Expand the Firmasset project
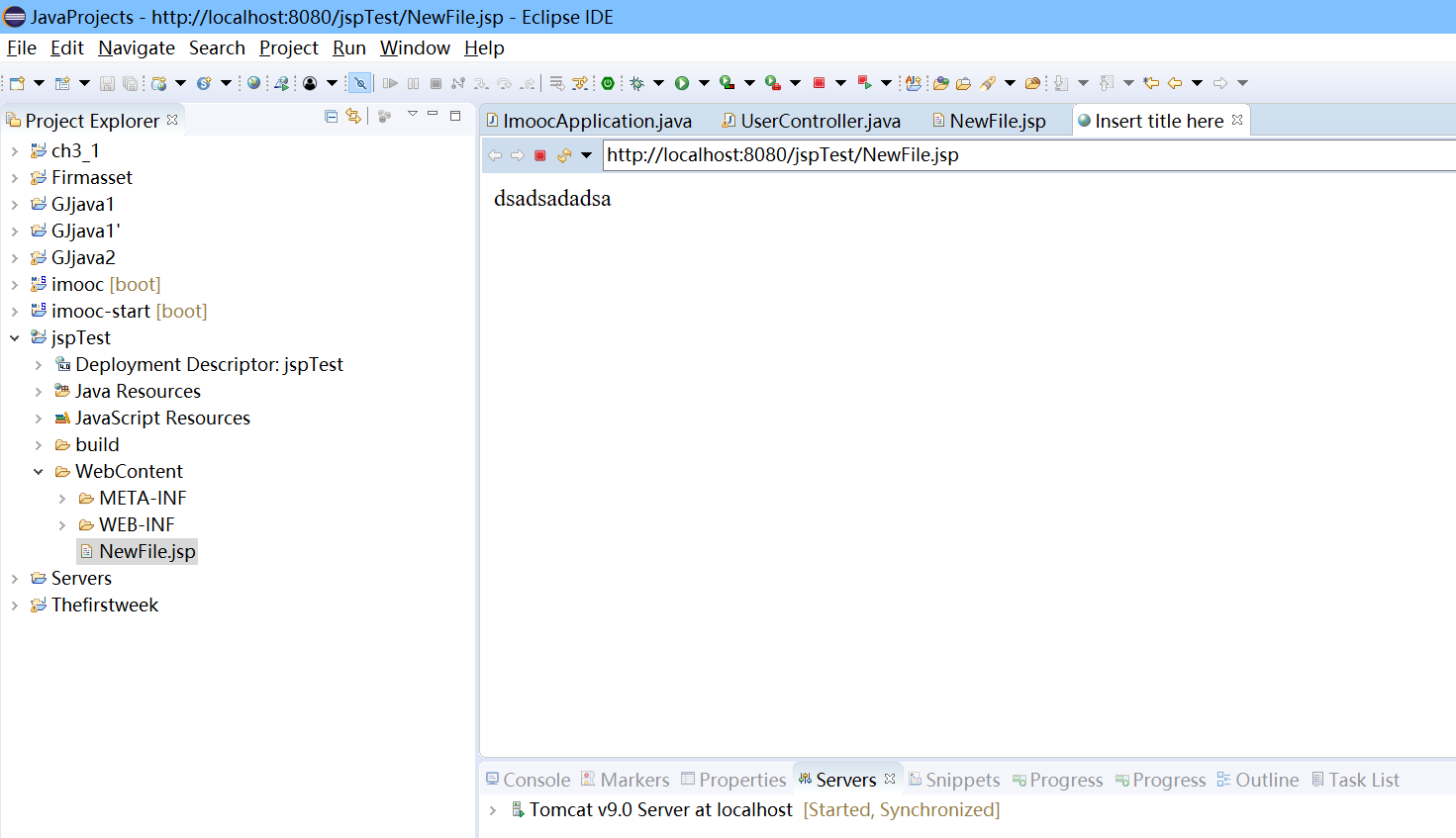 click(14, 178)
